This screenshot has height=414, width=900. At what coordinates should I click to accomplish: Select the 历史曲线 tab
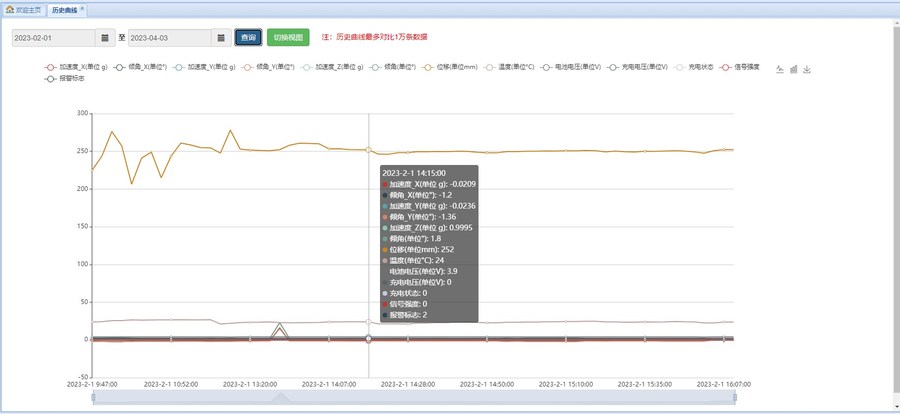[x=64, y=9]
